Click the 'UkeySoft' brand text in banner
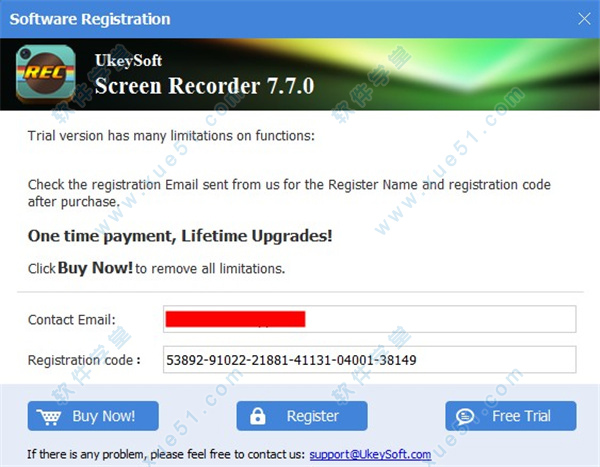 pyautogui.click(x=128, y=60)
